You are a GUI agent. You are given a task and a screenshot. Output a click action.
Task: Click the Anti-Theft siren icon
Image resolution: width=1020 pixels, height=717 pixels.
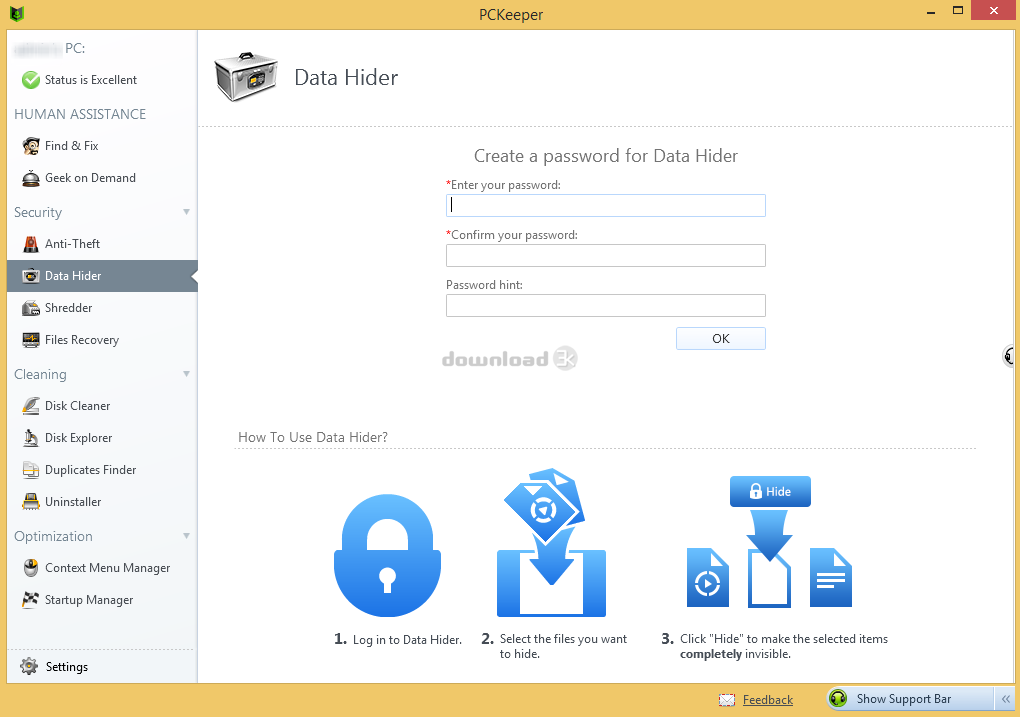coord(31,244)
